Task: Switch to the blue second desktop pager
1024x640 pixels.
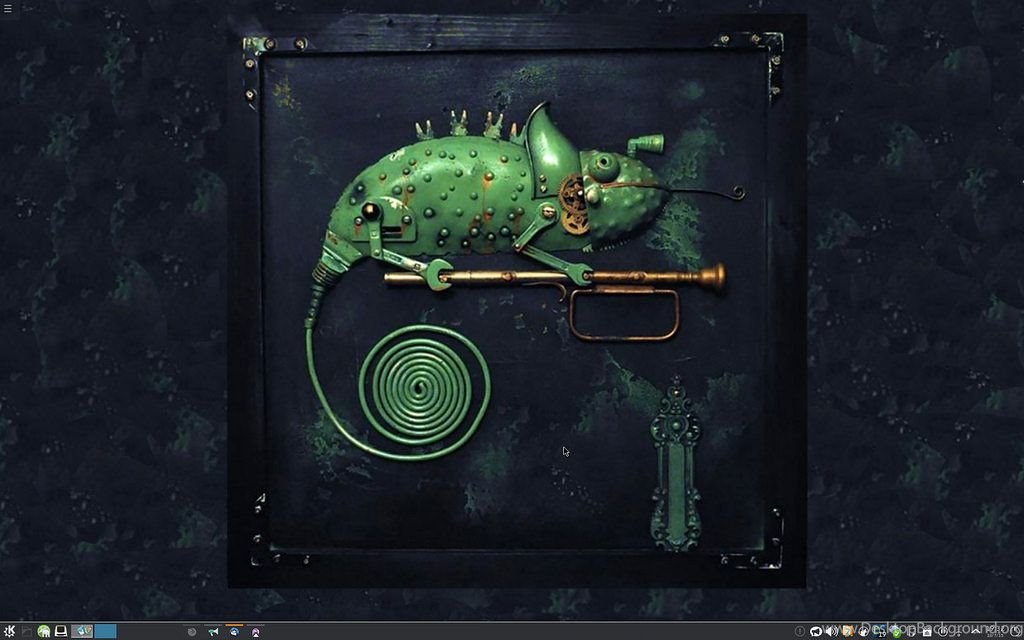Action: point(105,631)
